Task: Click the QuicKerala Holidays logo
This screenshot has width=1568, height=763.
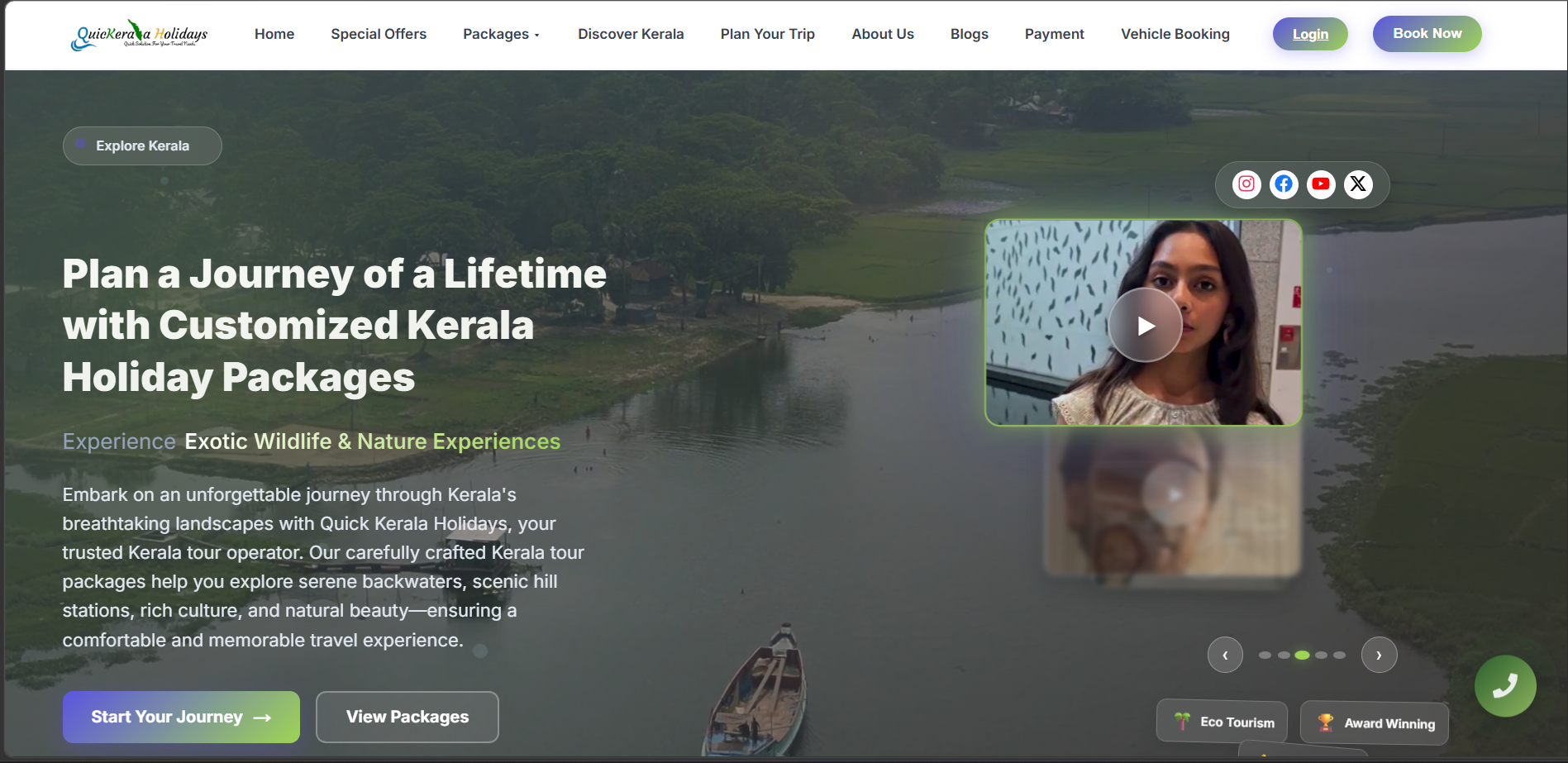Action: pyautogui.click(x=139, y=35)
